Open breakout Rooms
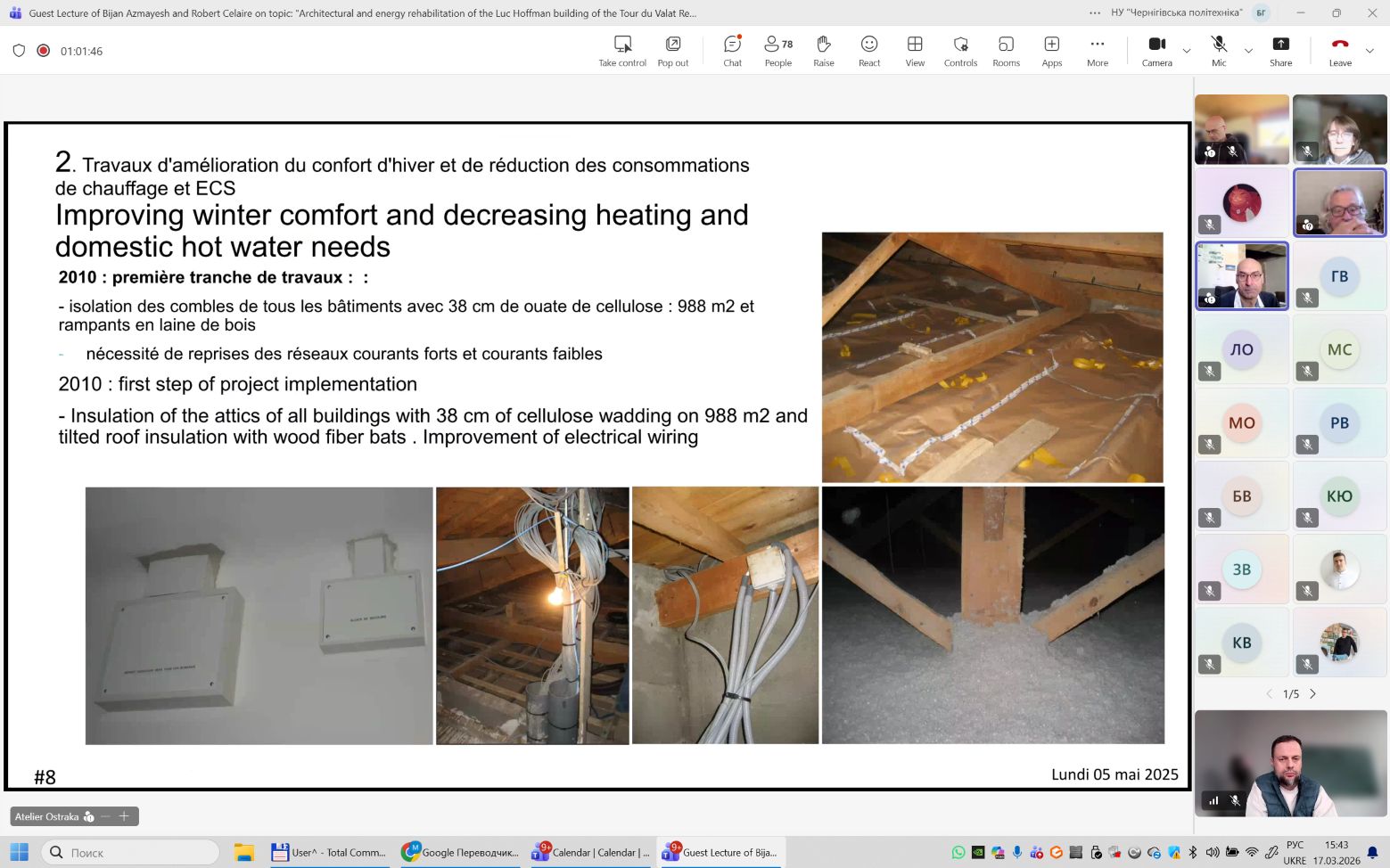1390x868 pixels. click(x=1006, y=51)
